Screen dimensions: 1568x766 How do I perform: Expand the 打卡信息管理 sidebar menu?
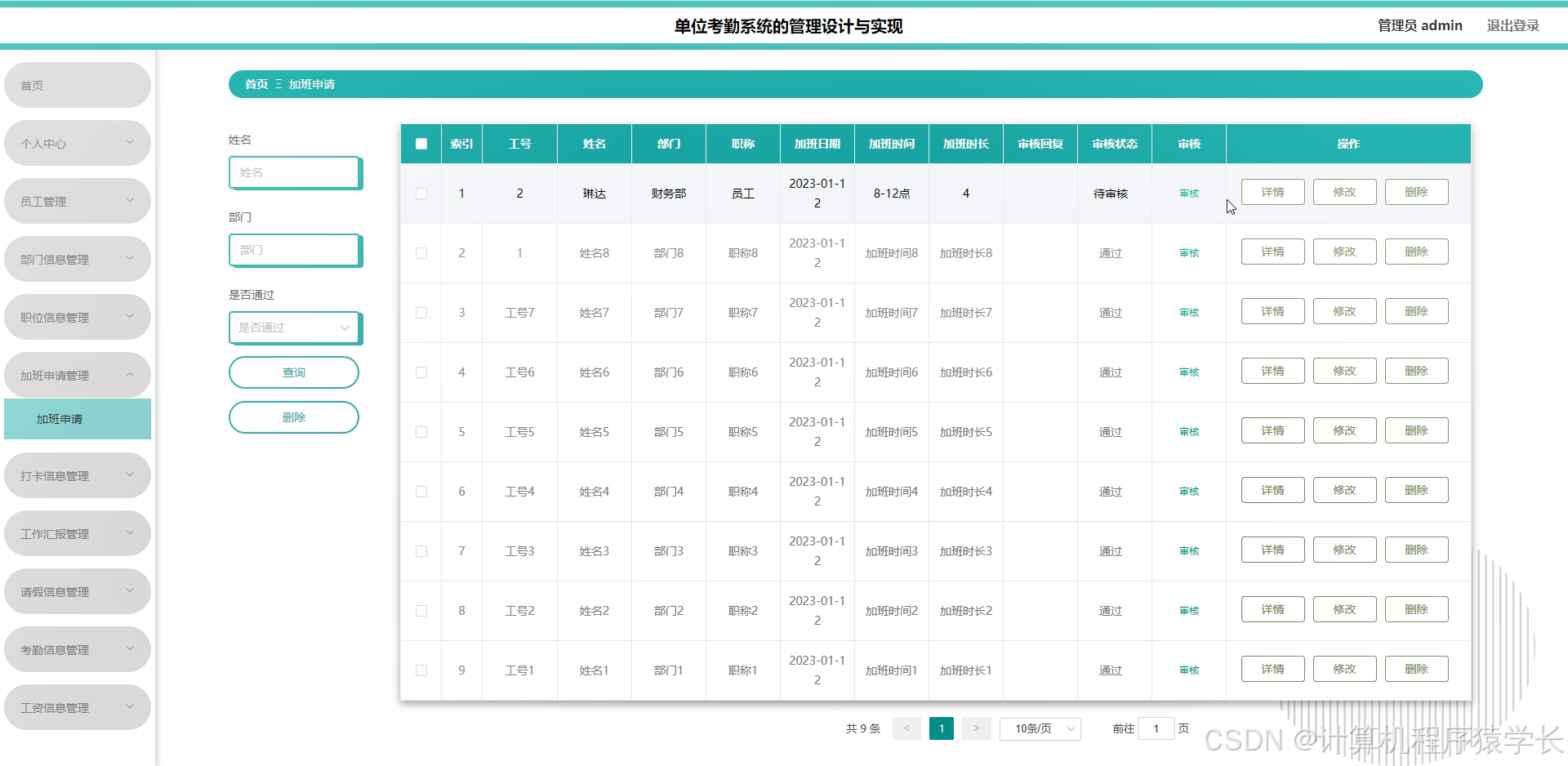[78, 475]
